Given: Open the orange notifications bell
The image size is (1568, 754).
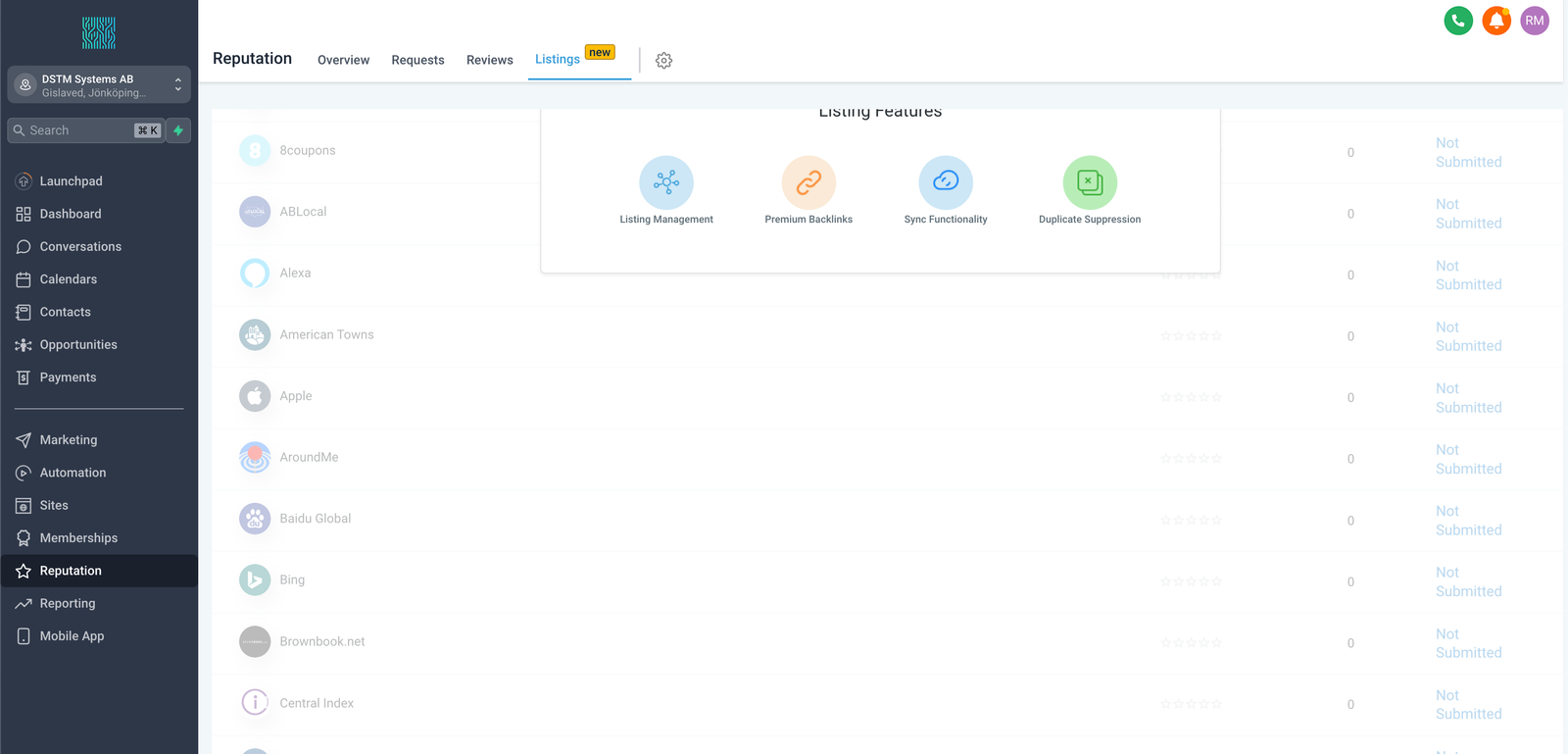Looking at the screenshot, I should (1496, 21).
